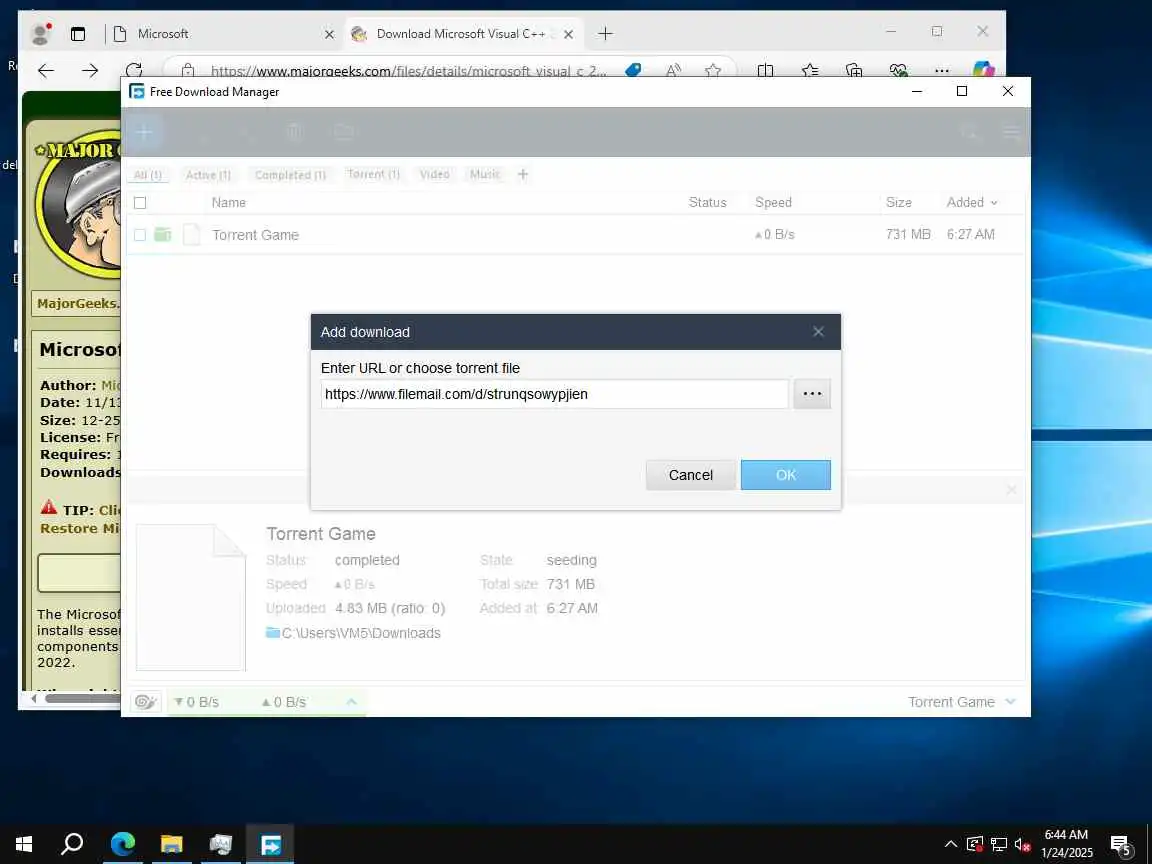1152x864 pixels.
Task: Open Edge settings and more menu
Action: (x=942, y=71)
